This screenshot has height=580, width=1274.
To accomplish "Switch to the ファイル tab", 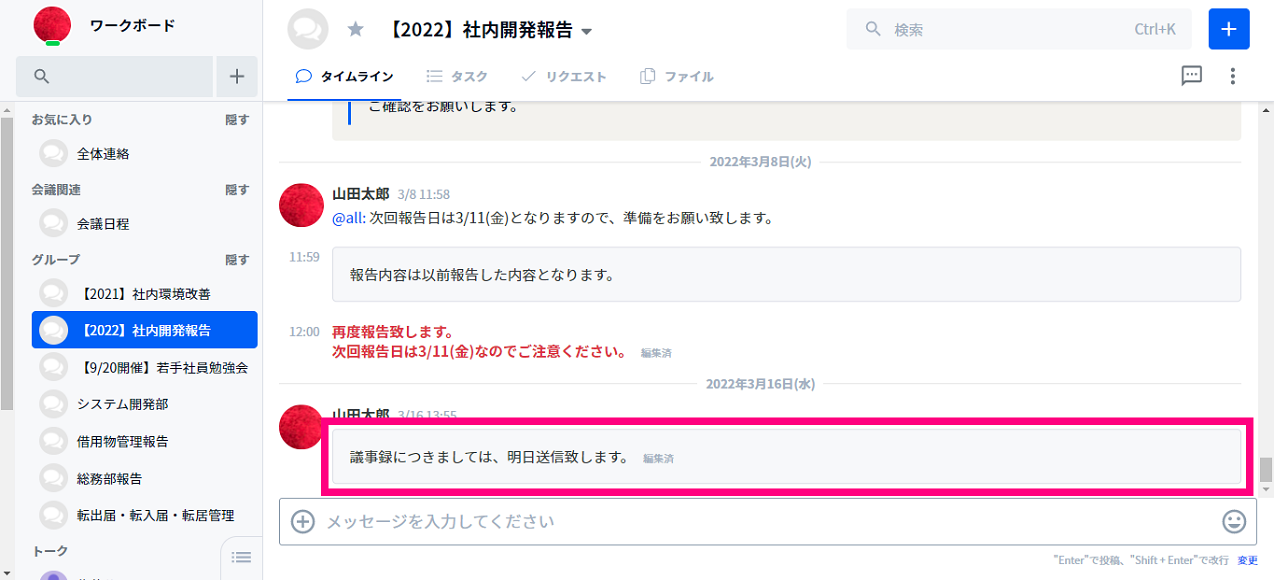I will (676, 76).
